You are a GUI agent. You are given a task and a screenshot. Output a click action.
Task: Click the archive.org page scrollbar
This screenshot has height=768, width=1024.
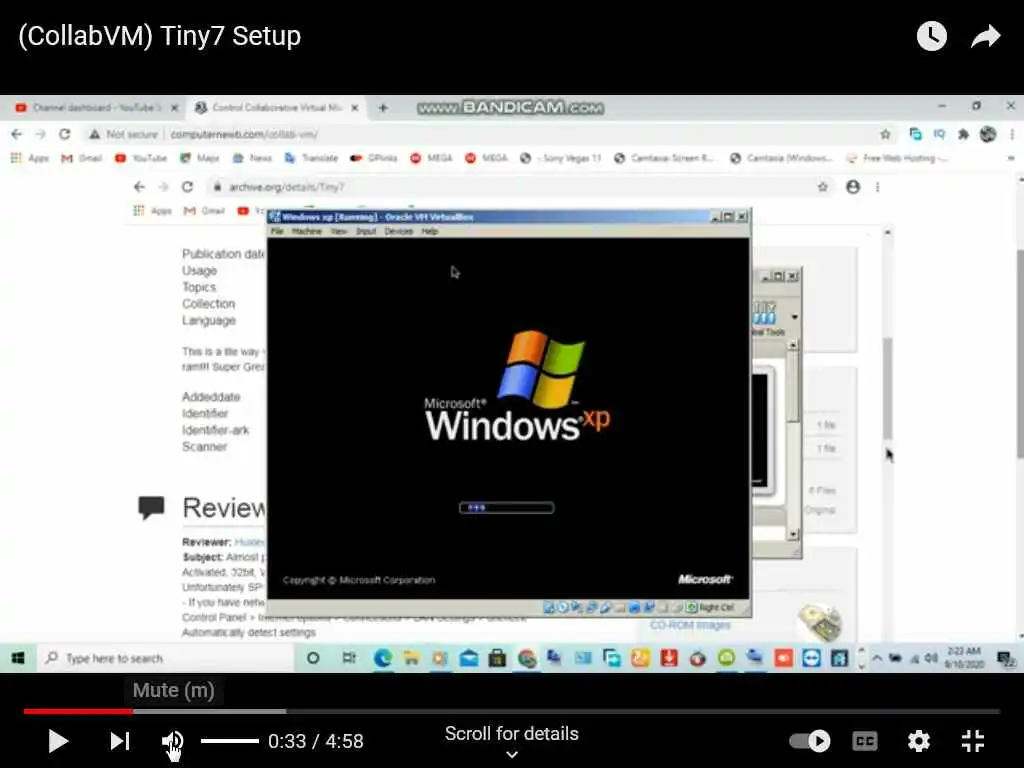[888, 389]
